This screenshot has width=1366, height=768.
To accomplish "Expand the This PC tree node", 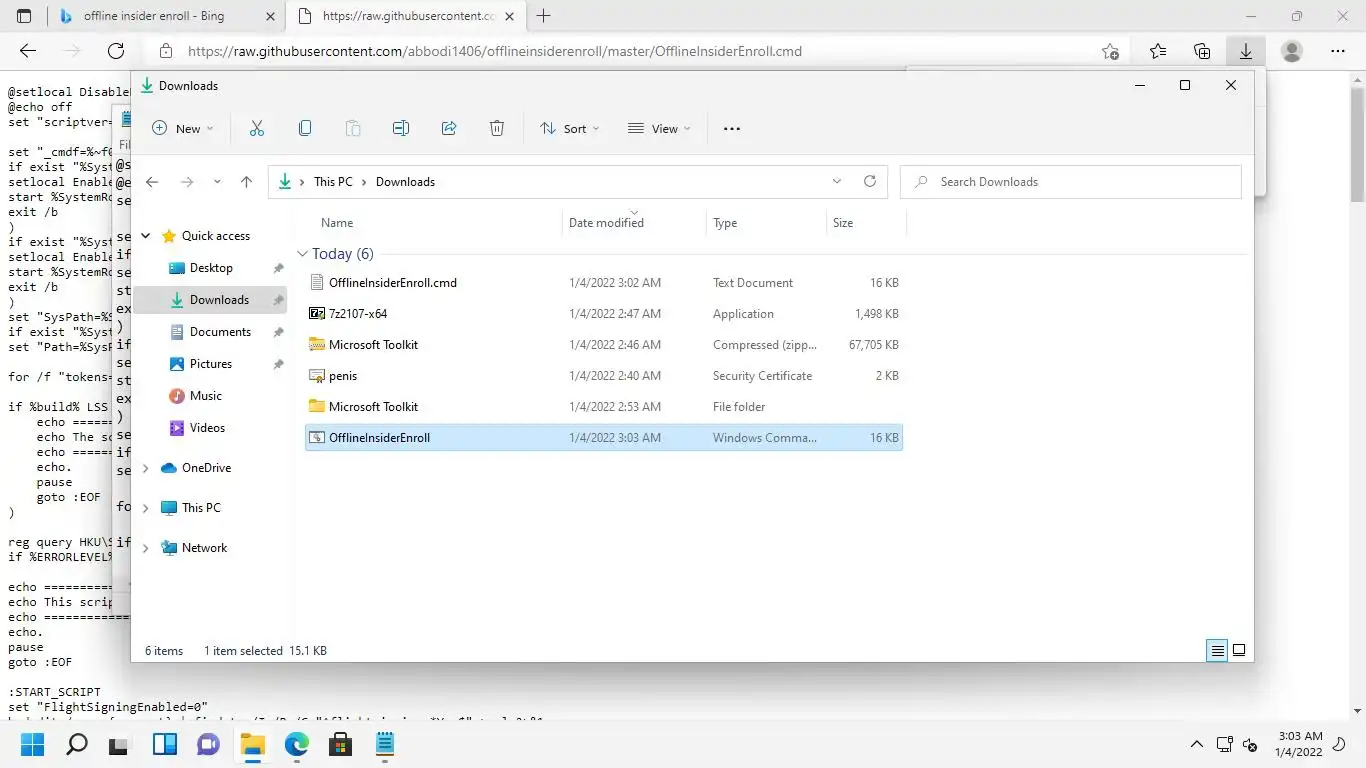I will click(x=146, y=508).
